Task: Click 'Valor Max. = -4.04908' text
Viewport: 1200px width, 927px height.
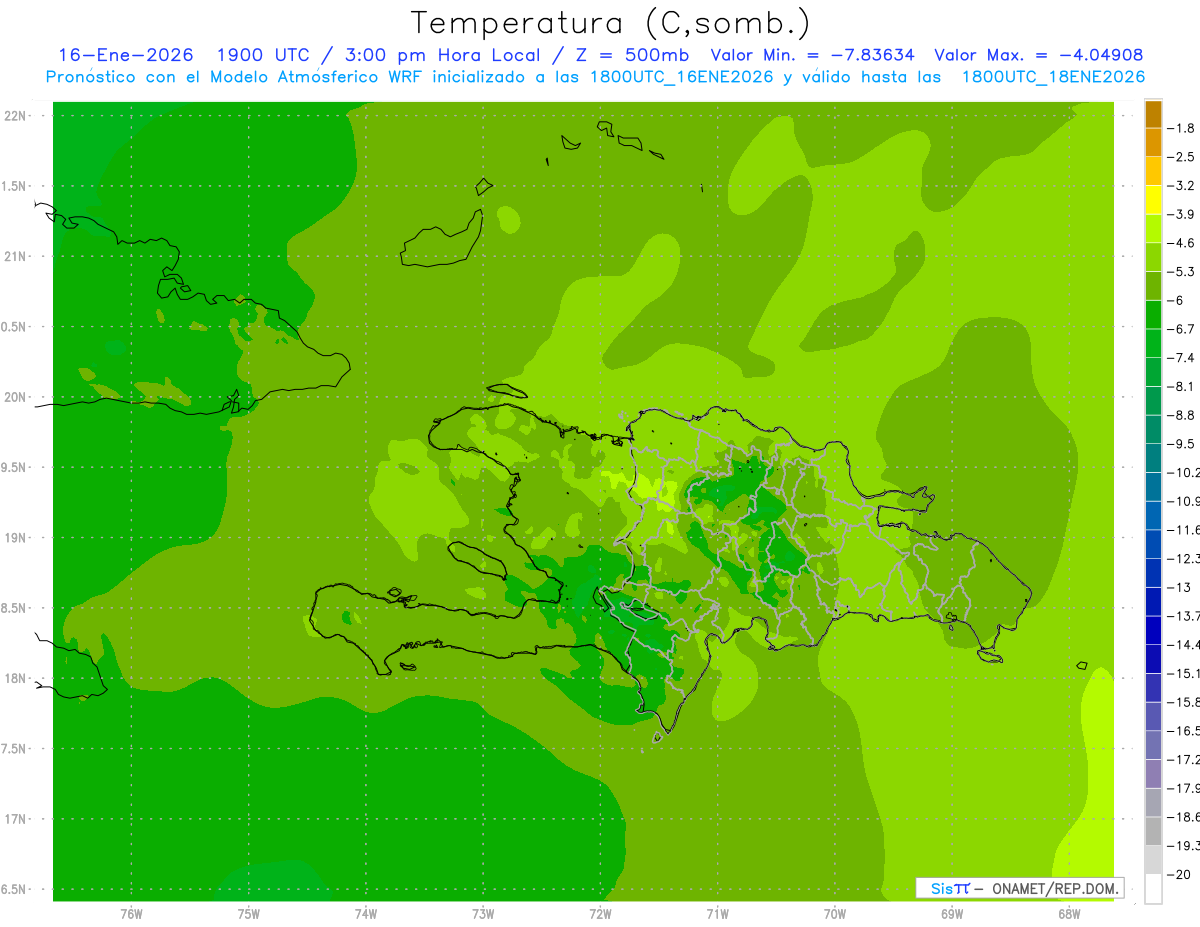Action: coord(1038,55)
